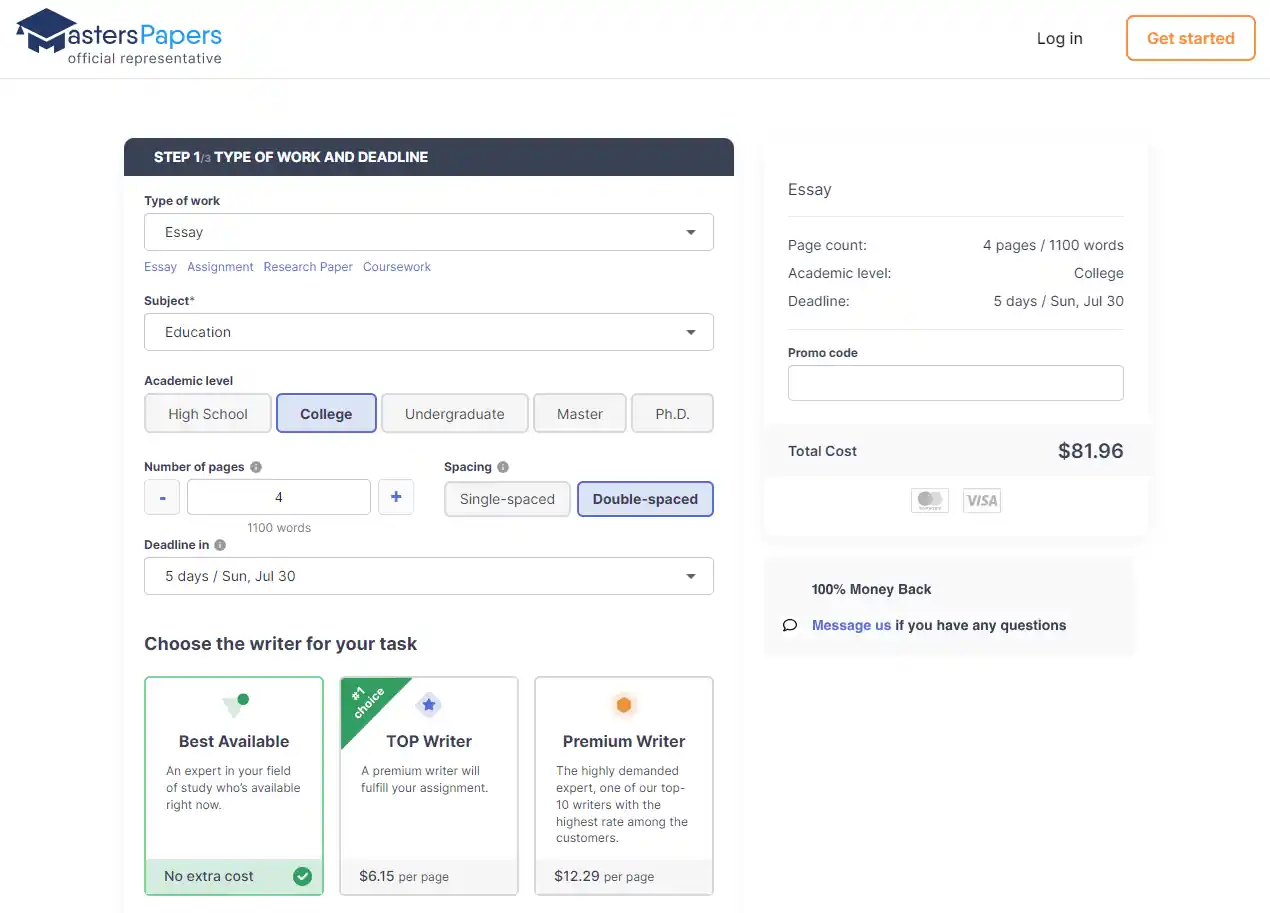This screenshot has width=1270, height=913.
Task: Increase page count with plus button
Action: [x=396, y=497]
